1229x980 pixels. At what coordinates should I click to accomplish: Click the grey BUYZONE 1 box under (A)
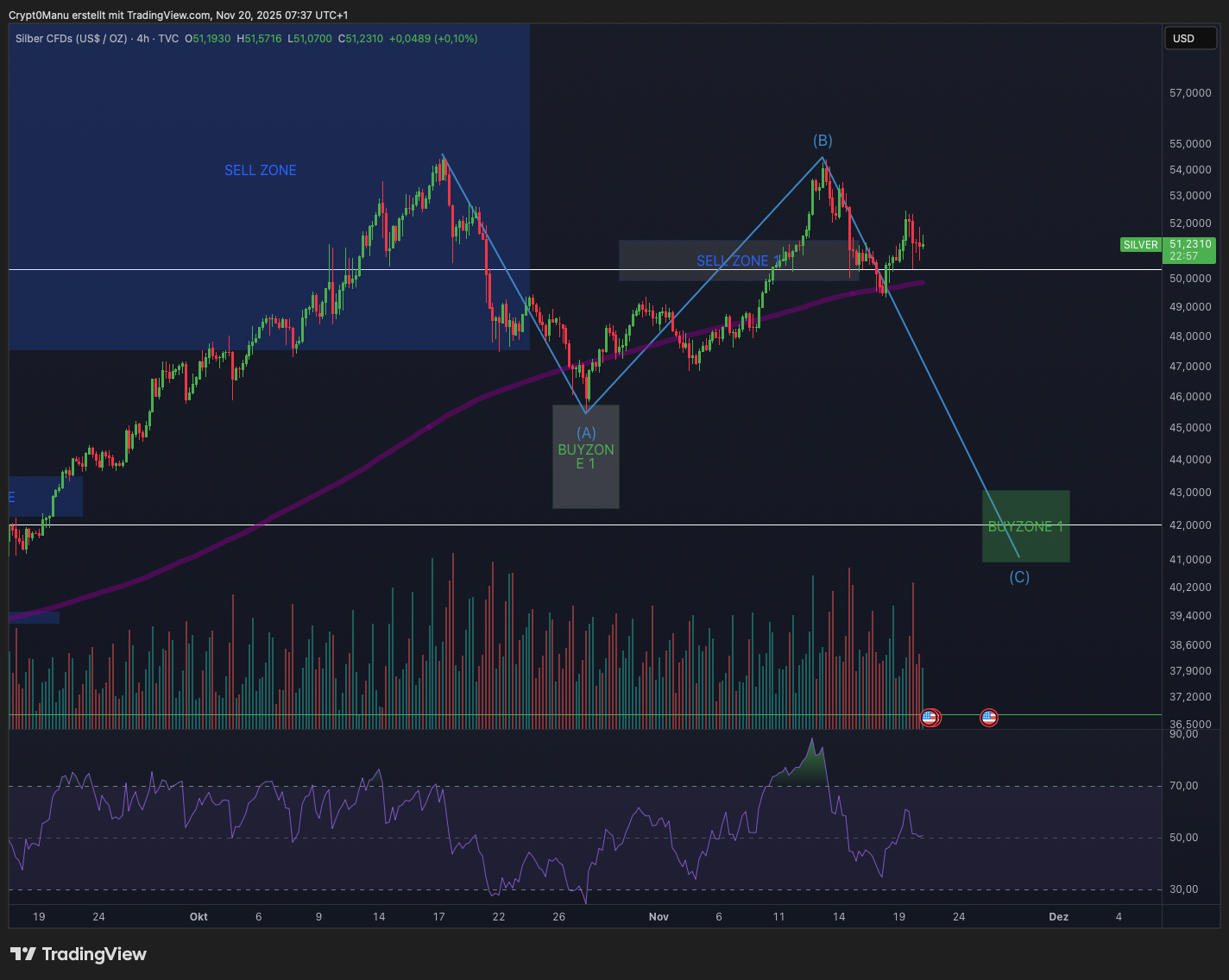585,456
